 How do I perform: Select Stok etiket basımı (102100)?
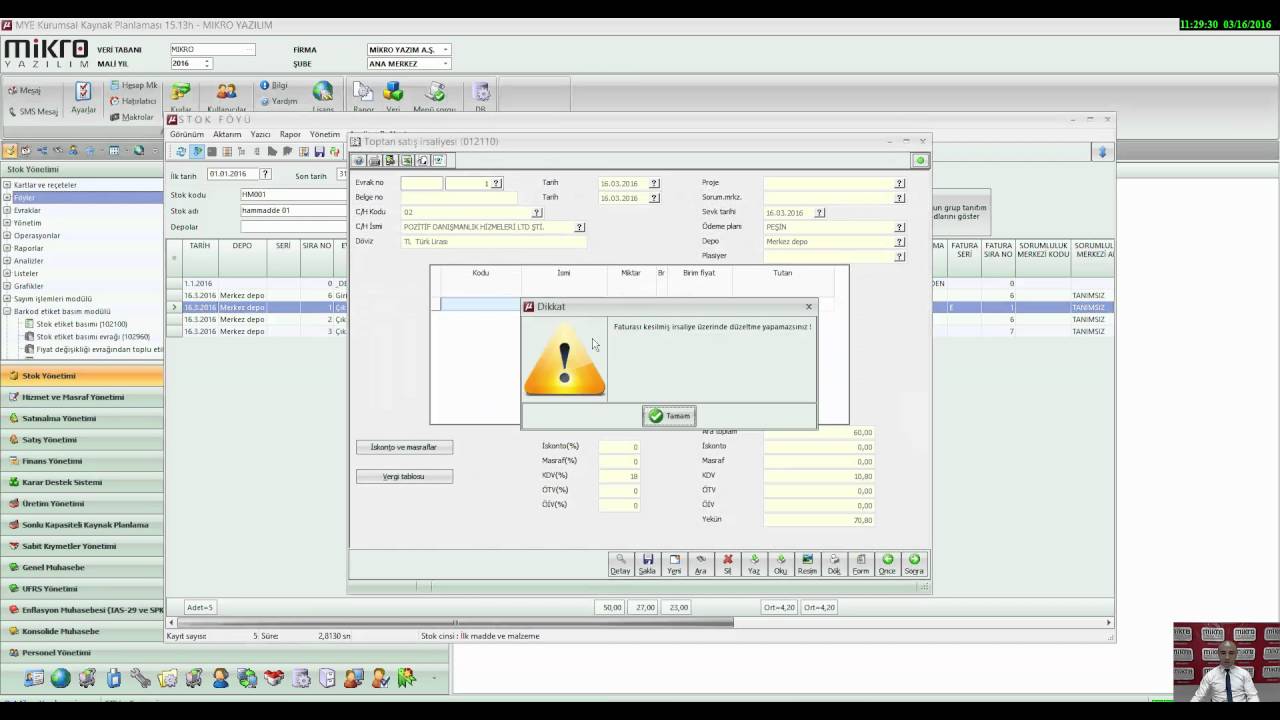tap(82, 324)
